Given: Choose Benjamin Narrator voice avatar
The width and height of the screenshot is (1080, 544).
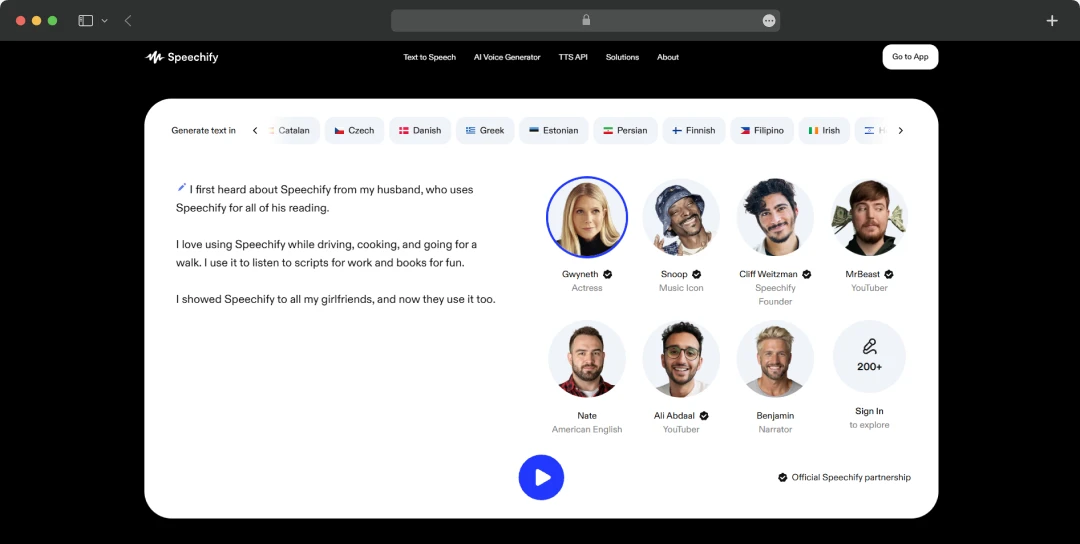Looking at the screenshot, I should [776, 359].
